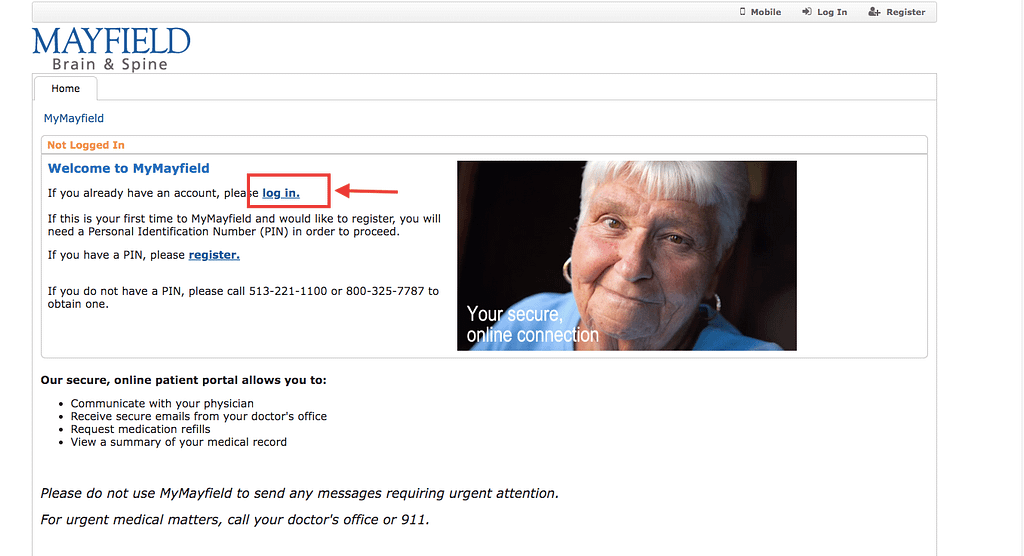Click the 'register.' link for PIN holders
Viewport: 1024px width, 556px height.
click(x=214, y=255)
